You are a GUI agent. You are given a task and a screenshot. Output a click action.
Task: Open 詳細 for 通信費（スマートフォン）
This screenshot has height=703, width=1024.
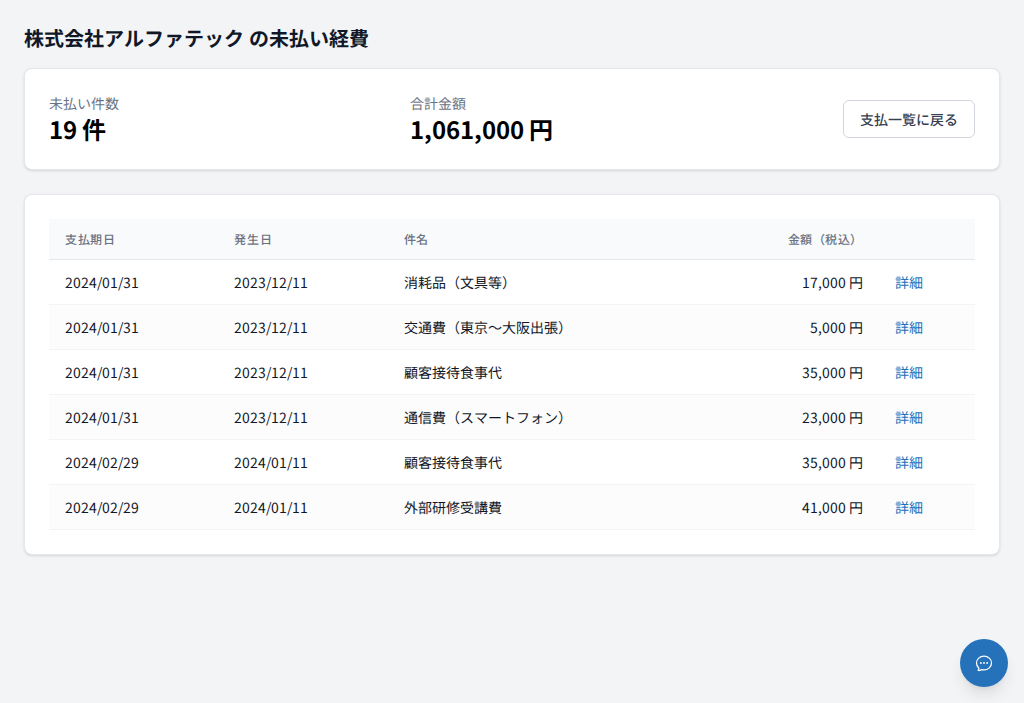coord(908,418)
